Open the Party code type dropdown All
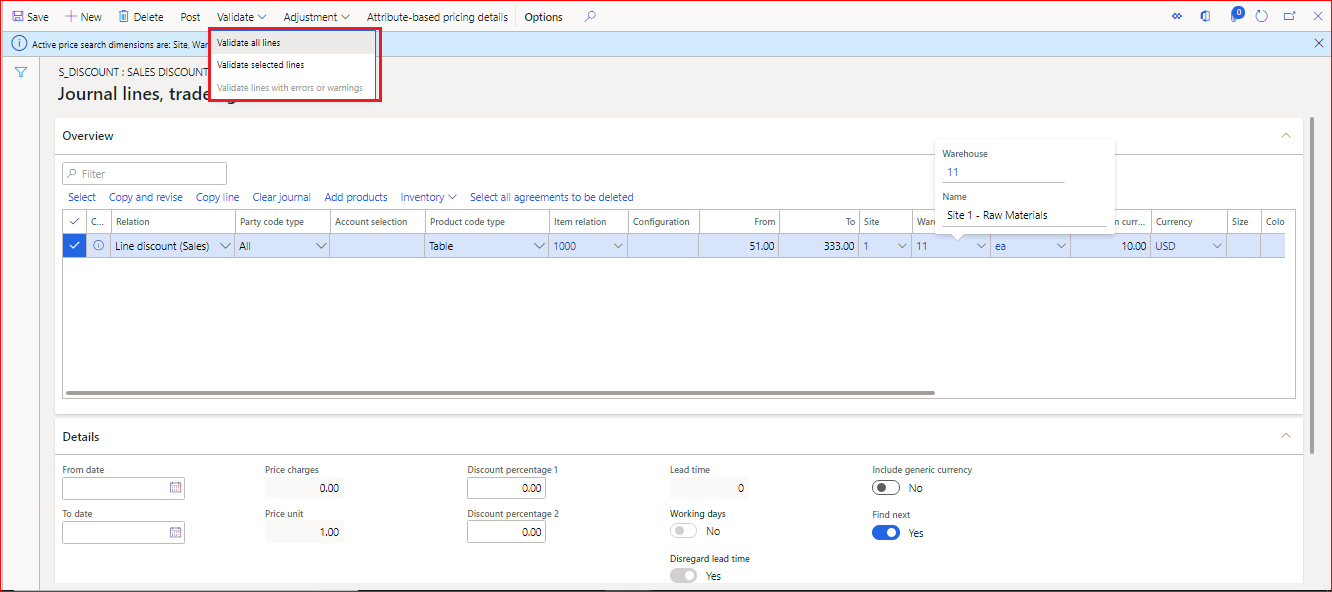Image resolution: width=1332 pixels, height=592 pixels. [x=321, y=246]
